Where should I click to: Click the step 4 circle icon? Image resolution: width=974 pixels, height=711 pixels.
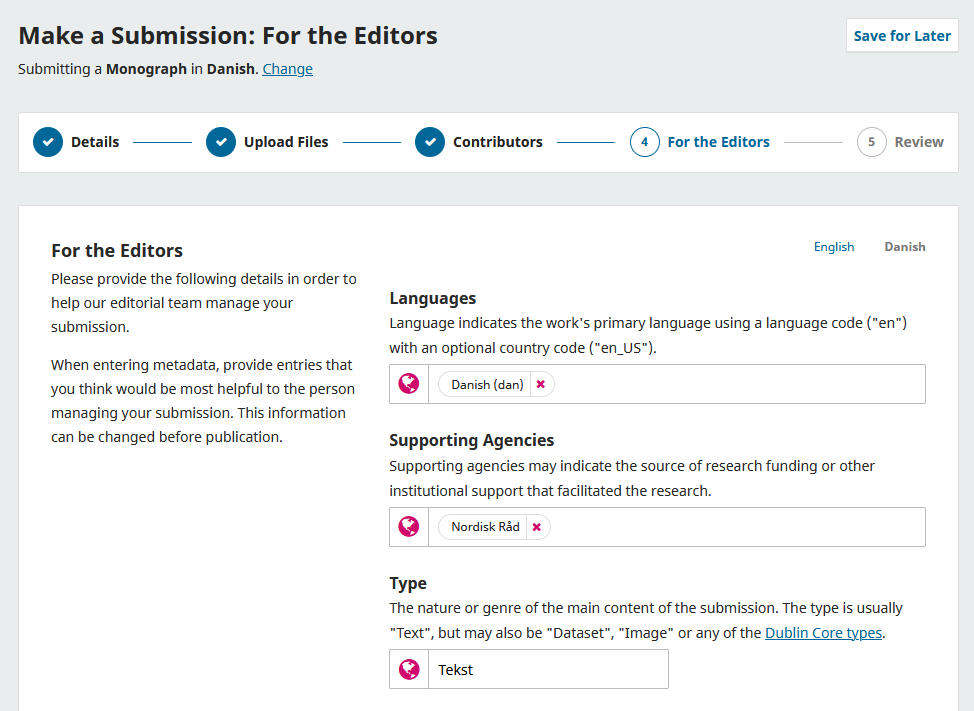pos(645,142)
